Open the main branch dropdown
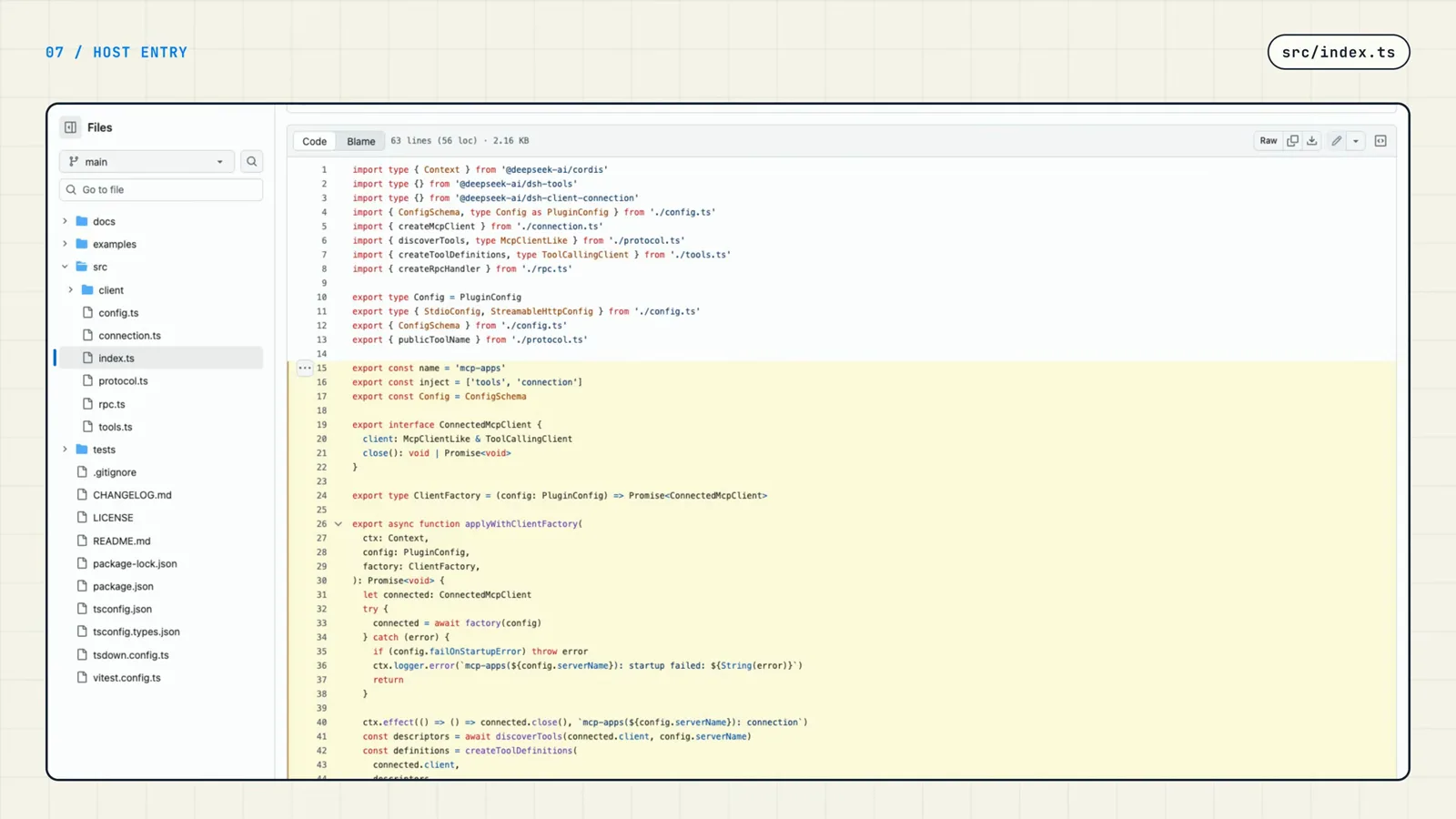 click(x=147, y=162)
